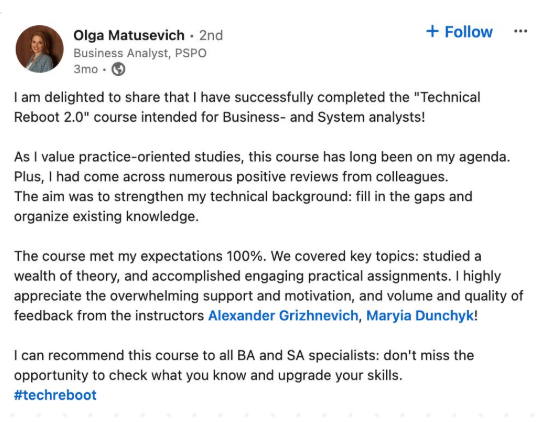Click the "The course met my expectations" line
The width and height of the screenshot is (541, 422).
pos(247,256)
